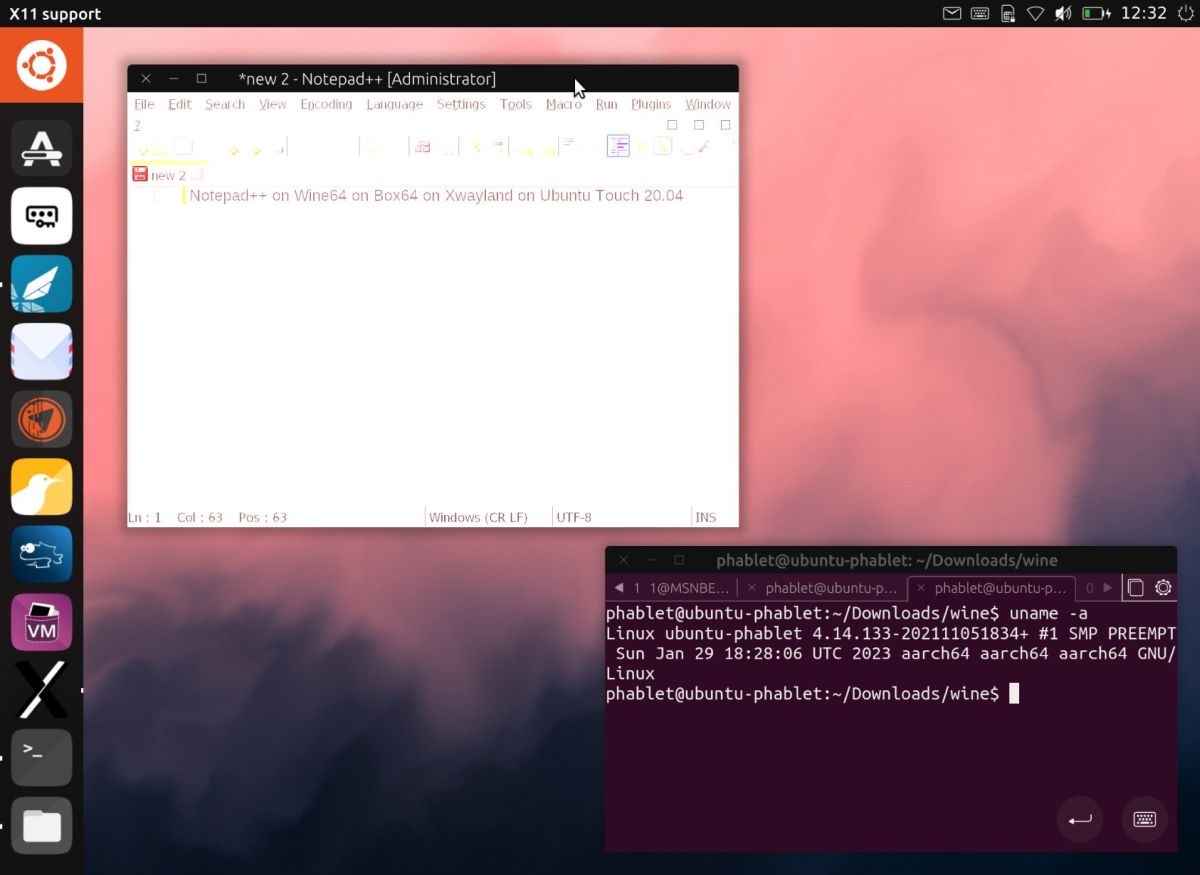Click the battery indicator in top panel
Image resolution: width=1200 pixels, height=875 pixels.
tap(1096, 14)
